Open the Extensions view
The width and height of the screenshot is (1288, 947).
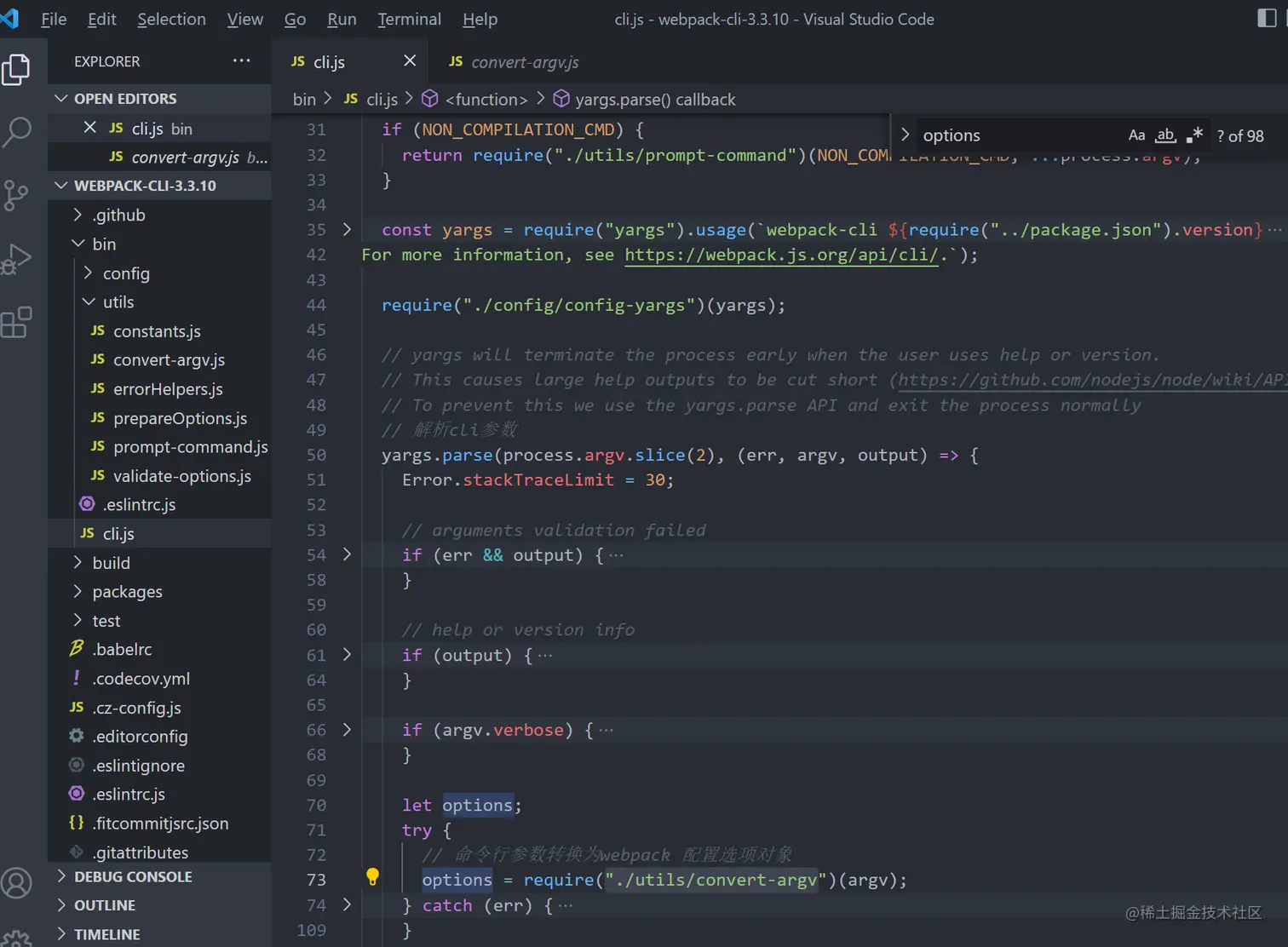tap(17, 323)
